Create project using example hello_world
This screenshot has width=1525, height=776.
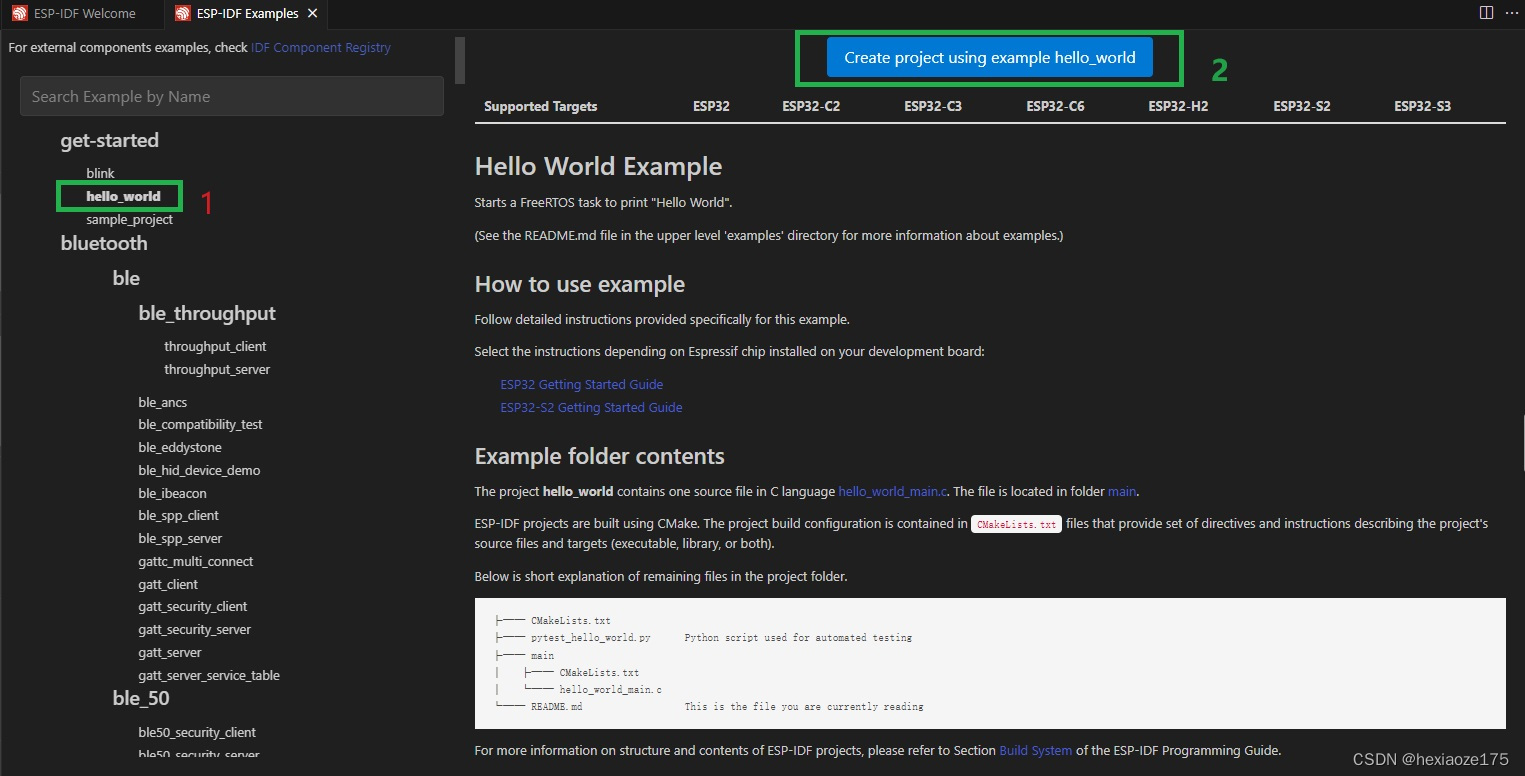point(989,57)
